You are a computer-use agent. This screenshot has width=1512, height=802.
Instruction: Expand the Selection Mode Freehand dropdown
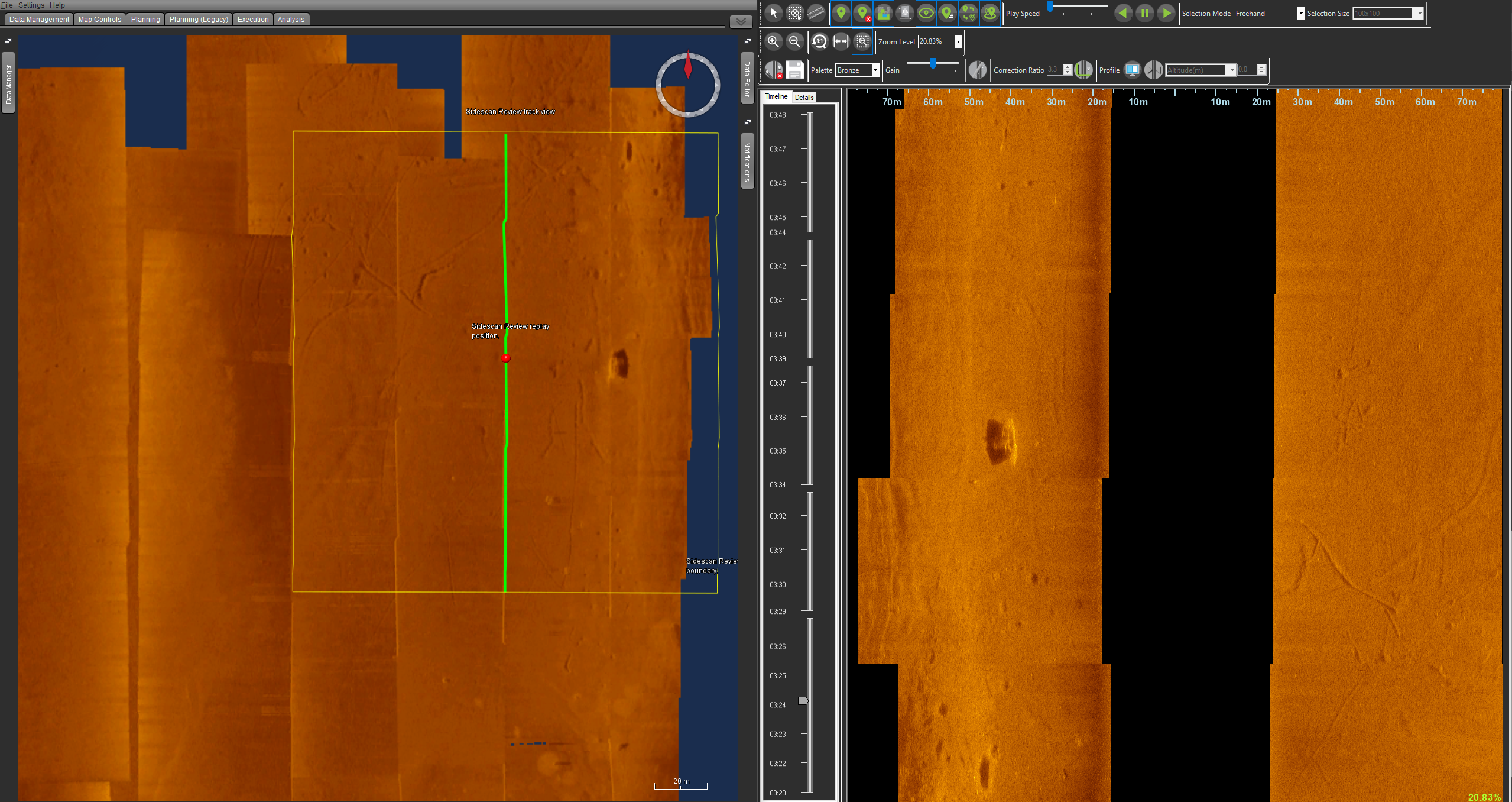(1301, 13)
